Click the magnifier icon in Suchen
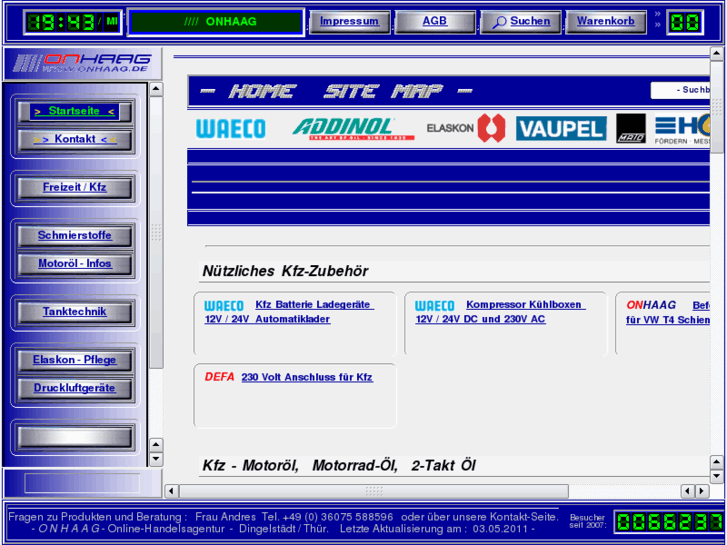 coord(499,22)
